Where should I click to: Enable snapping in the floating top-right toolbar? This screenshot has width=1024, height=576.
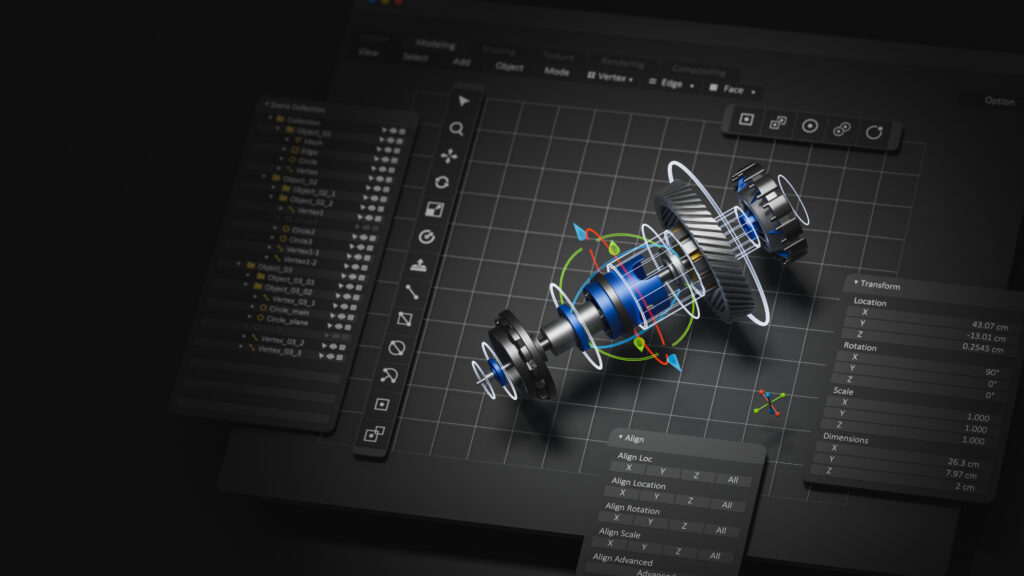[841, 126]
